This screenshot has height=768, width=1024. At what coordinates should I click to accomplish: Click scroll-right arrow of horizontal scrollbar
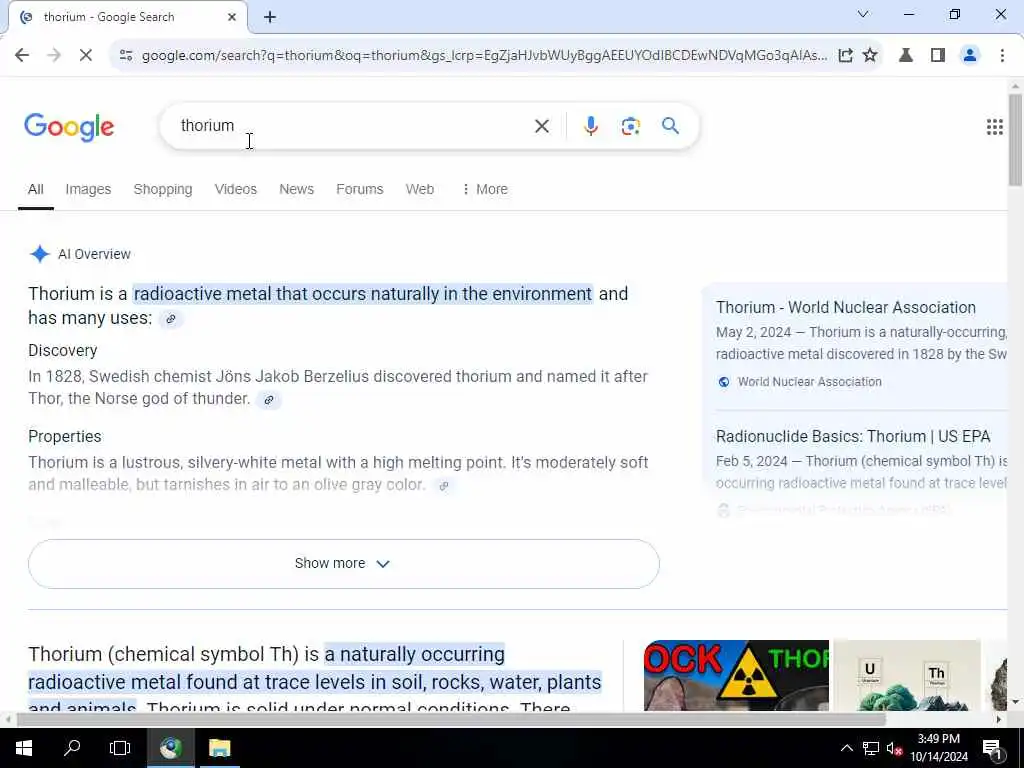coord(999,719)
